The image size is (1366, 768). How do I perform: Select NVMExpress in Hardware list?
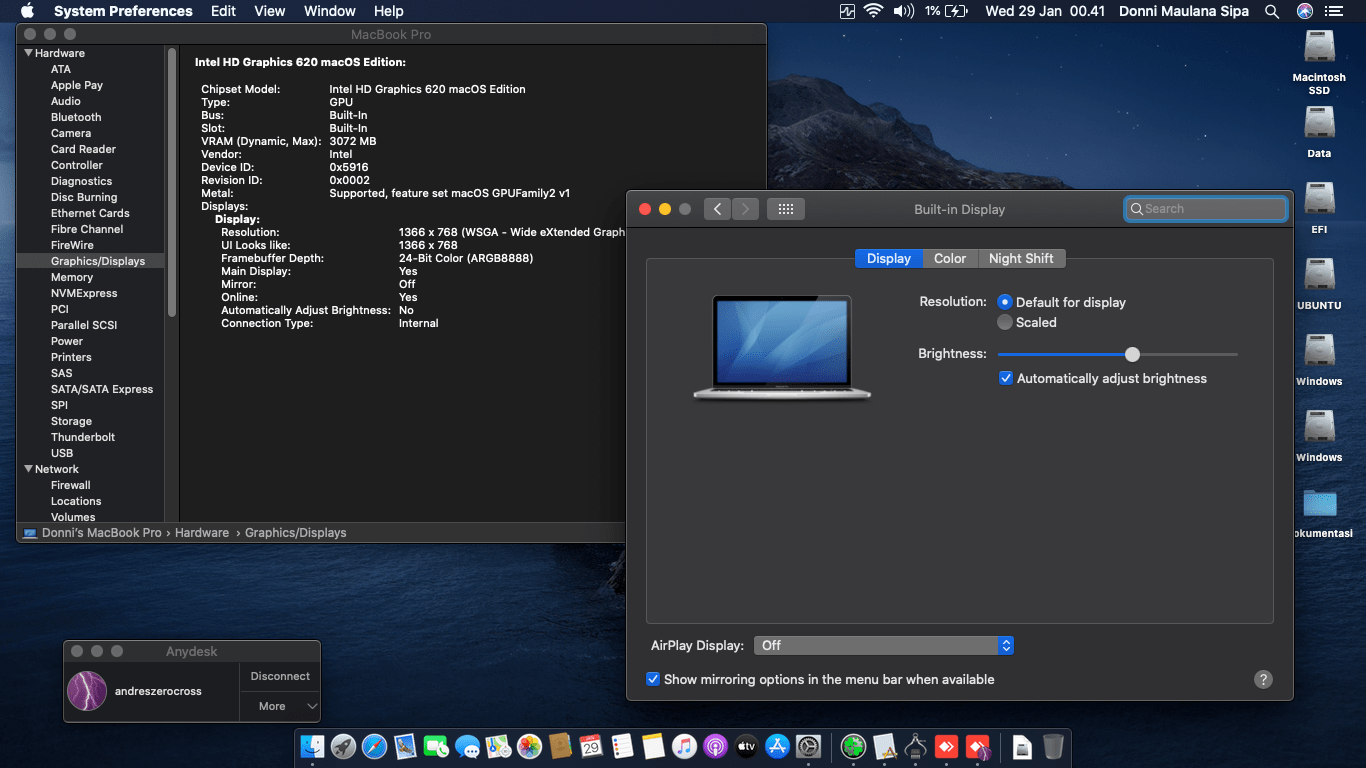click(84, 293)
